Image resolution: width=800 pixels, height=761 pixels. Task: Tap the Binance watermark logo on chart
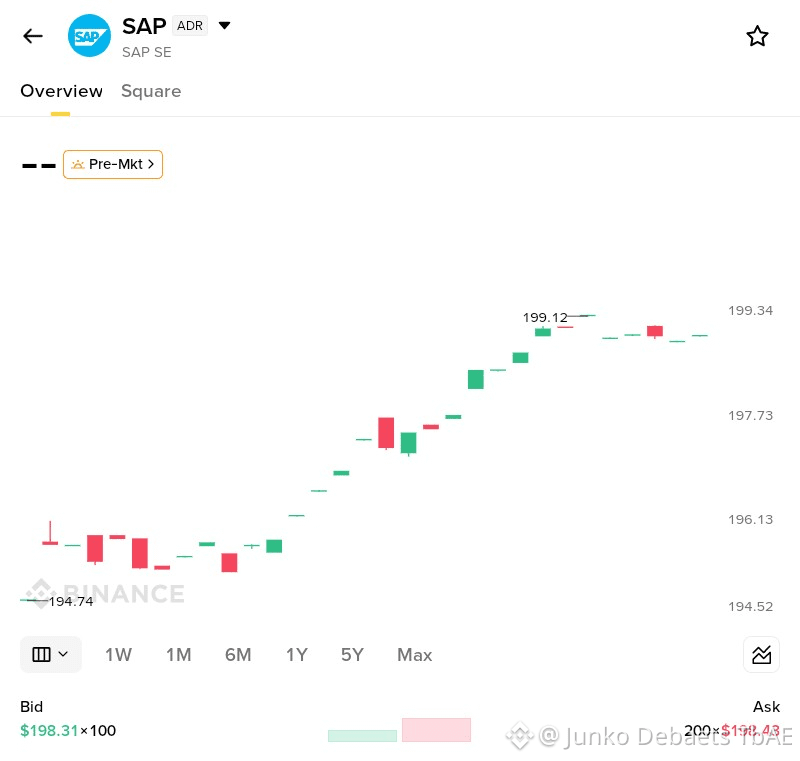(41, 593)
